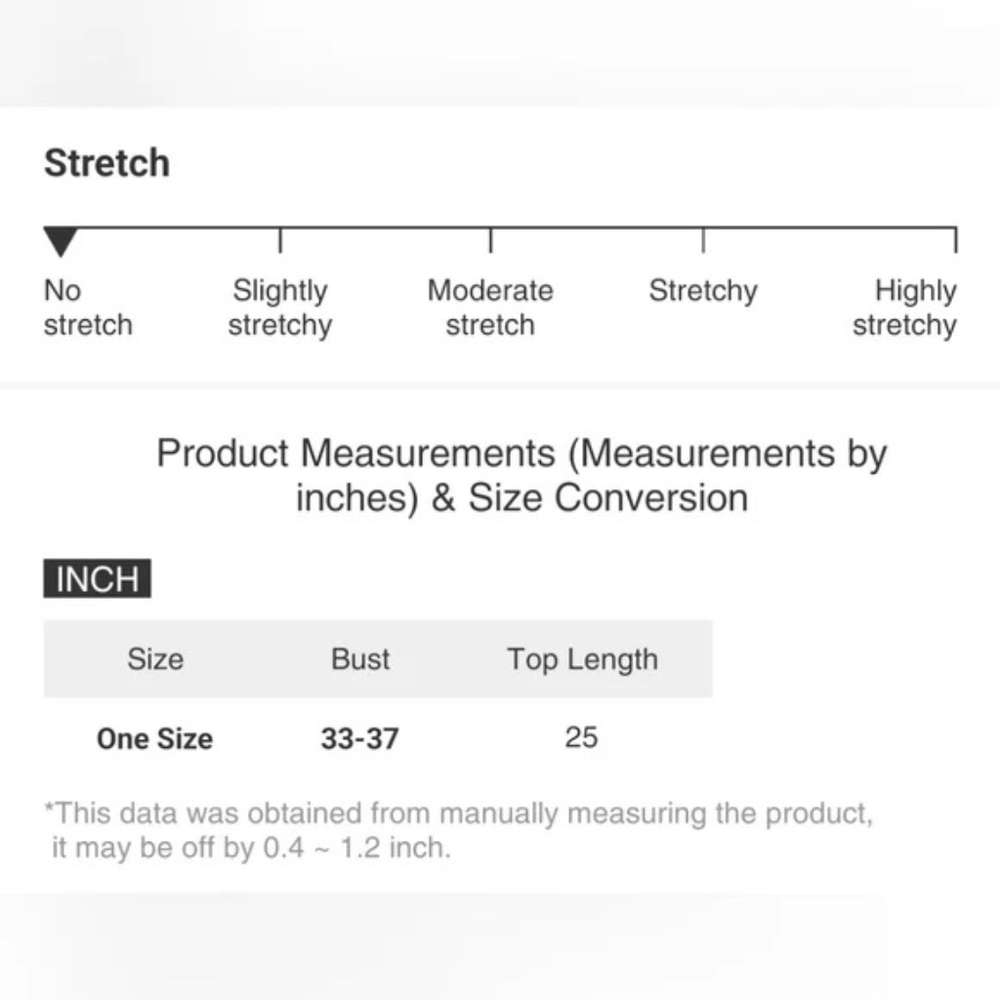Select Moderate stretch on the scale

490,307
